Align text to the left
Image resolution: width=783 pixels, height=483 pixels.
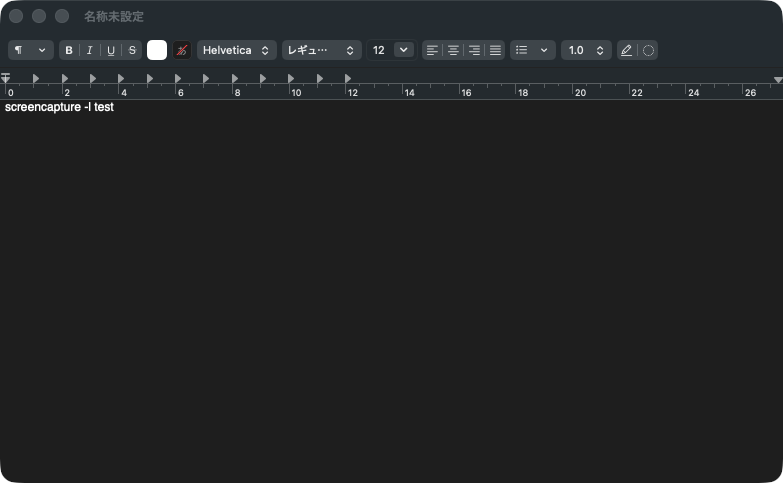pyautogui.click(x=432, y=50)
